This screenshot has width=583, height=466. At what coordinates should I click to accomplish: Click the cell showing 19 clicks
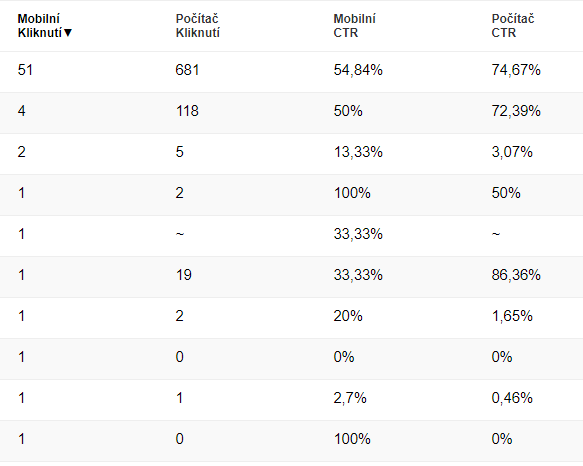pyautogui.click(x=183, y=275)
